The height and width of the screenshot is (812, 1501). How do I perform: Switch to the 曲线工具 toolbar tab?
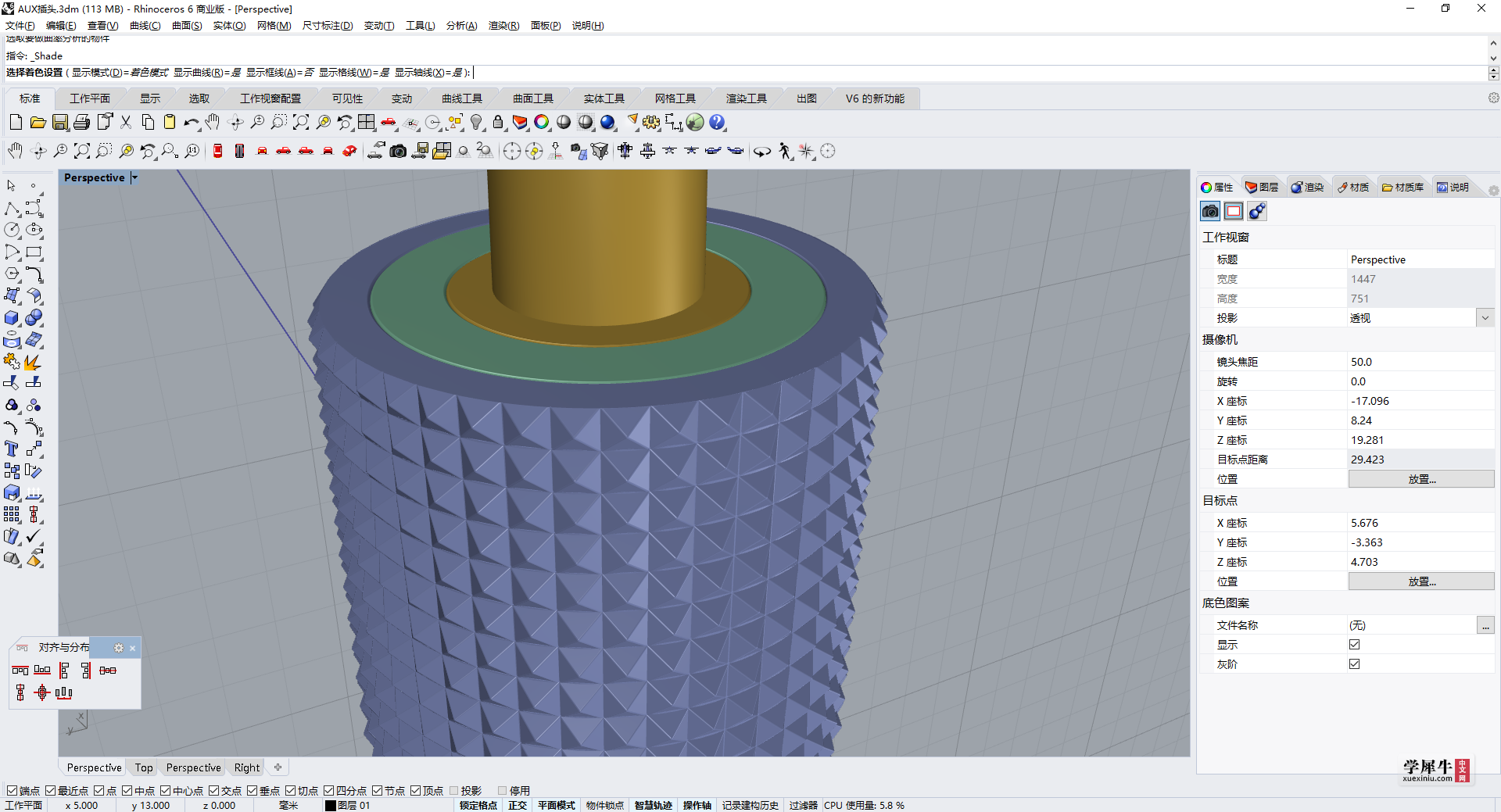click(x=462, y=98)
